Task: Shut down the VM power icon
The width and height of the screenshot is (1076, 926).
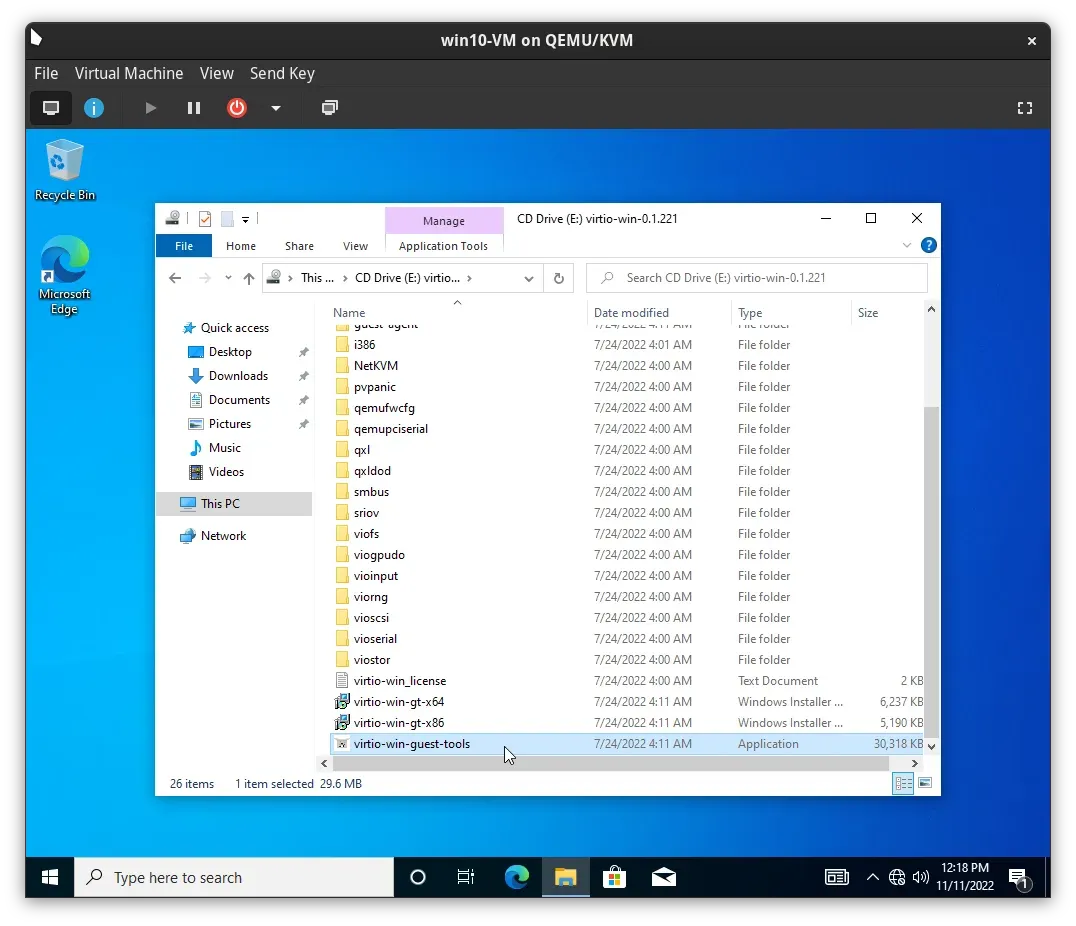Action: 237,108
